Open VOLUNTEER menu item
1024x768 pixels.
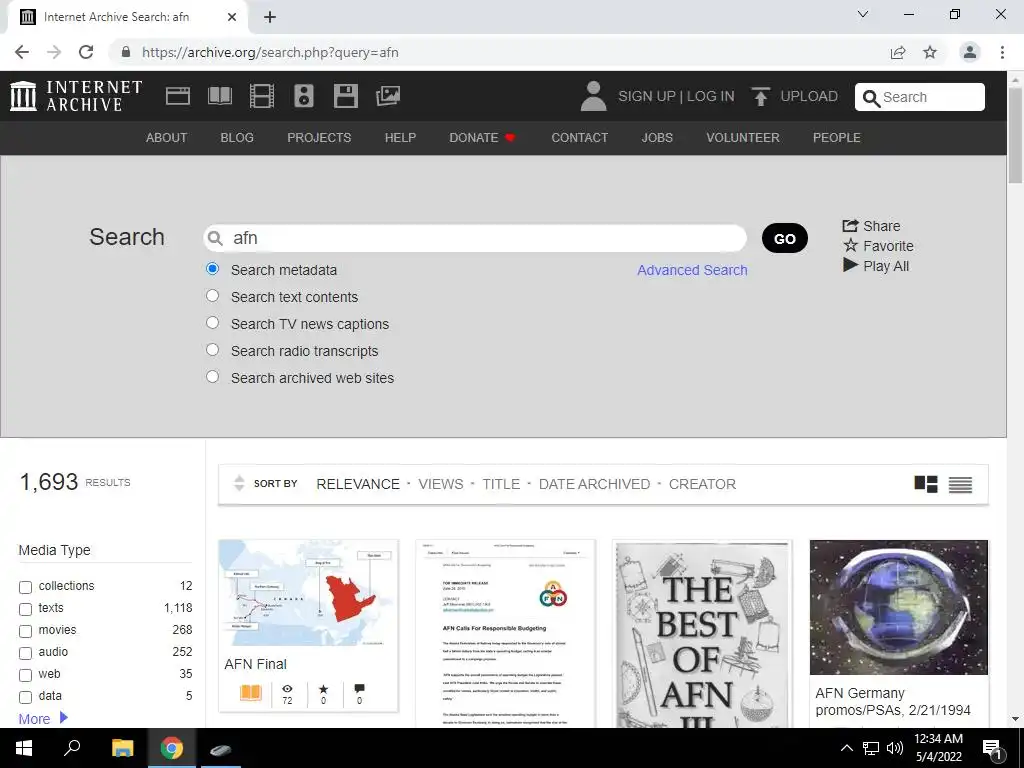pos(743,138)
